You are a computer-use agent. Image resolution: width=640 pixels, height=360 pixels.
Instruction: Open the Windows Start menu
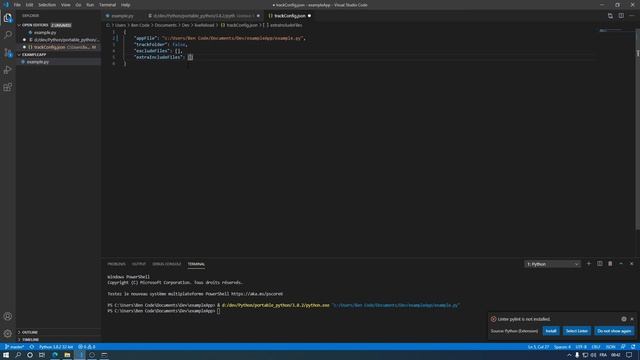6,355
